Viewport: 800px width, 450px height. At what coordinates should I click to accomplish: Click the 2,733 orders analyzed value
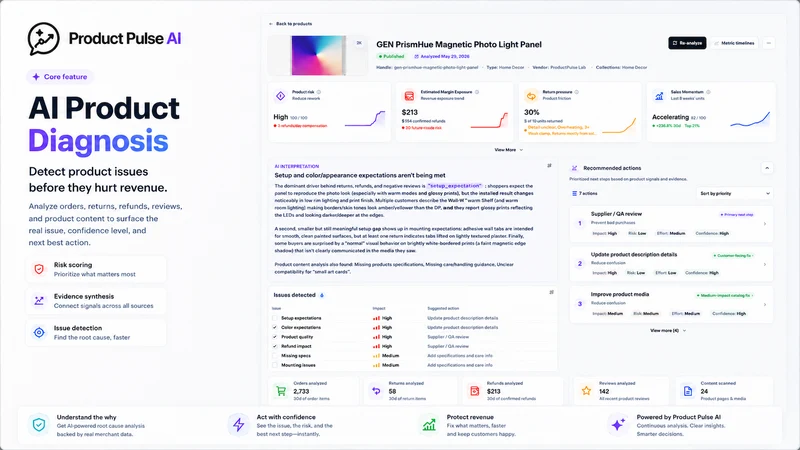coord(301,391)
